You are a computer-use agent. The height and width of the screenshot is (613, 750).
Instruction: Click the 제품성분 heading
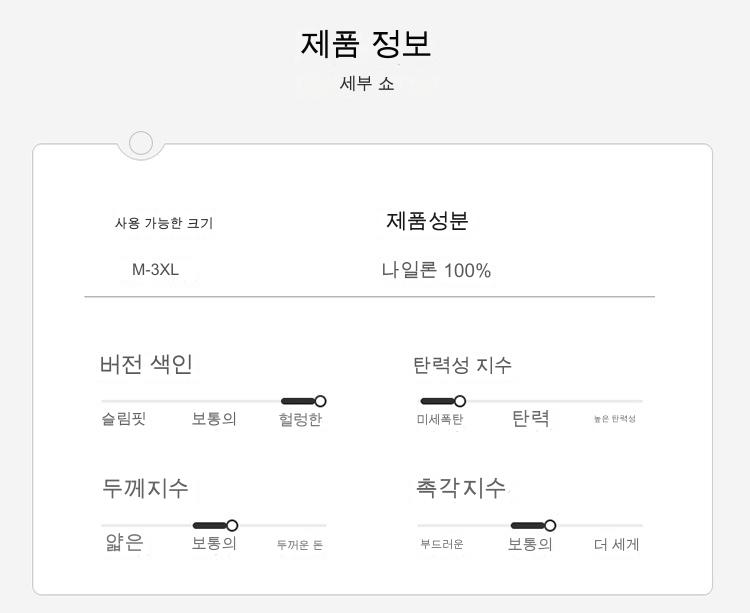coord(427,221)
